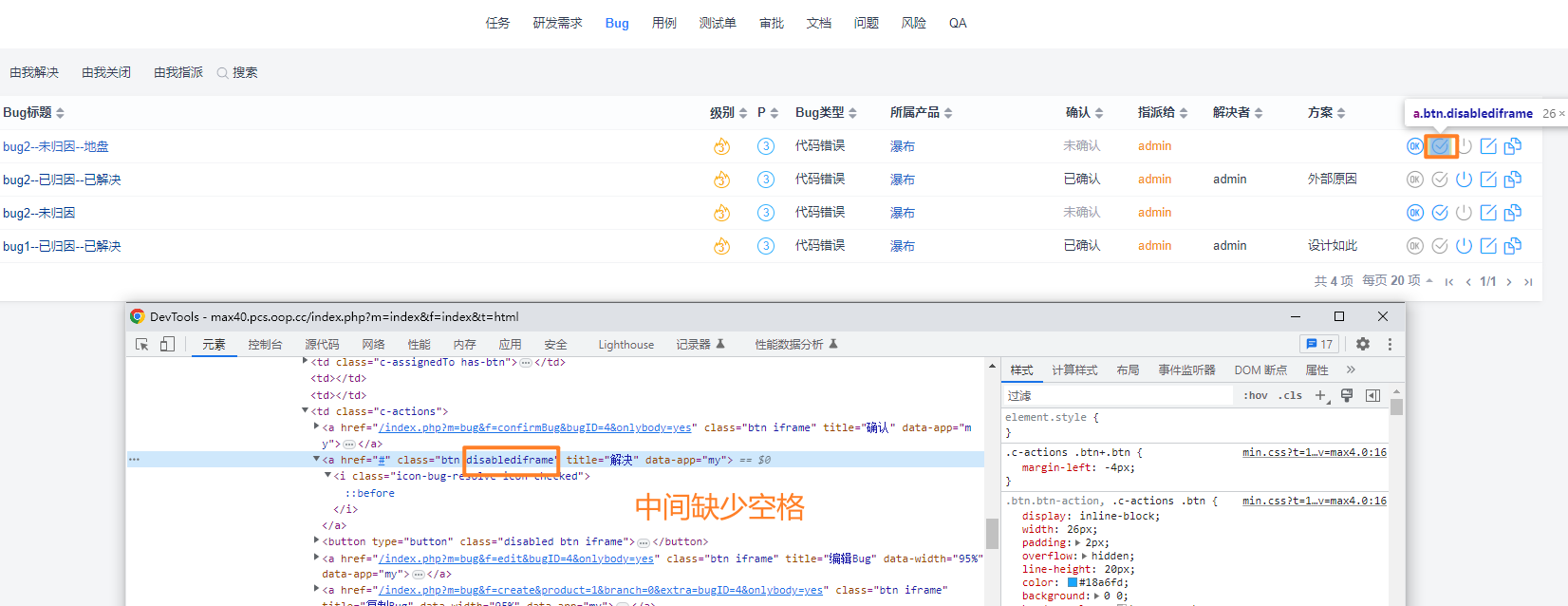Collapse the td class c-actions node

306,411
